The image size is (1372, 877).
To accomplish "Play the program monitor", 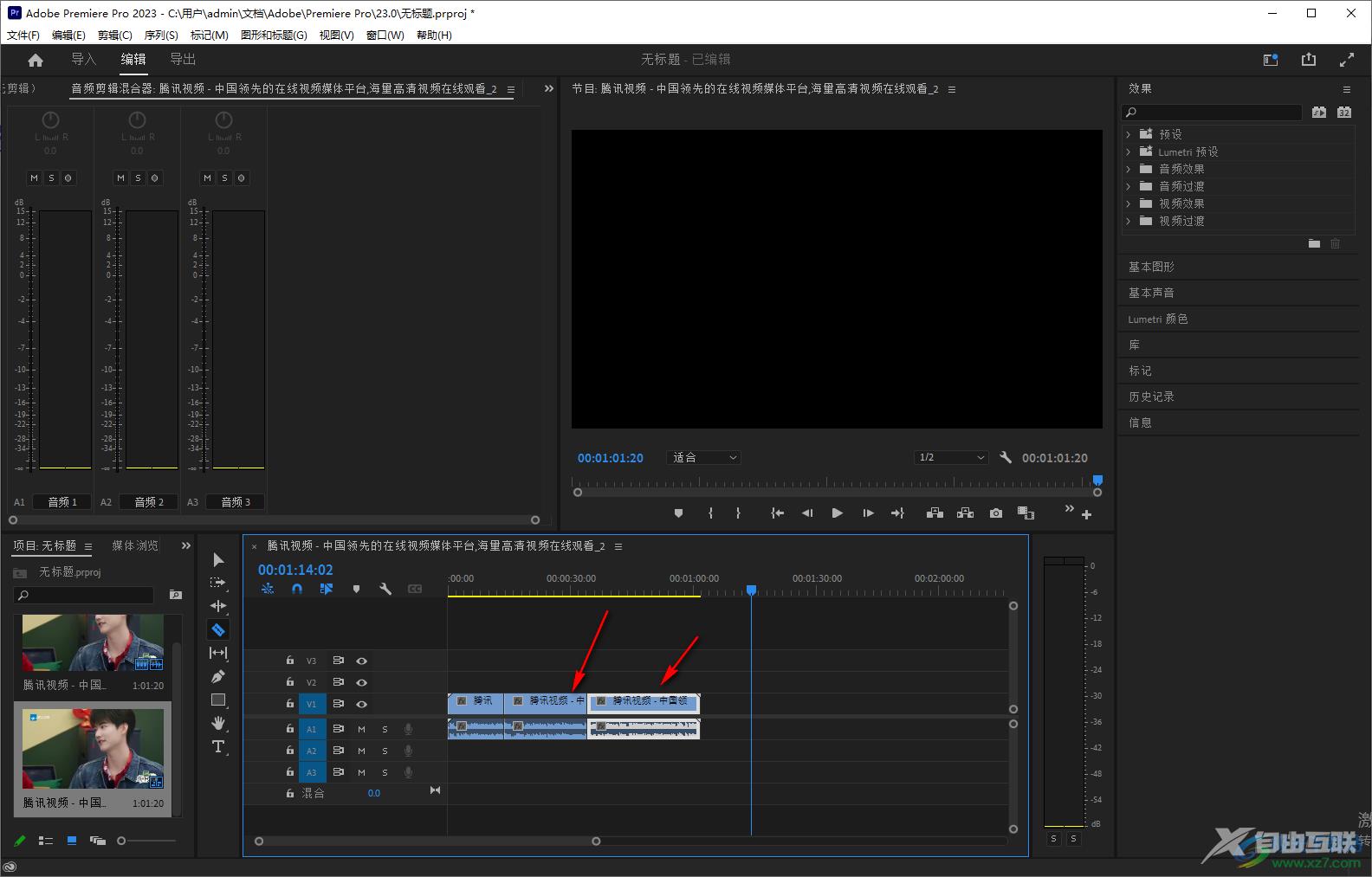I will (837, 513).
